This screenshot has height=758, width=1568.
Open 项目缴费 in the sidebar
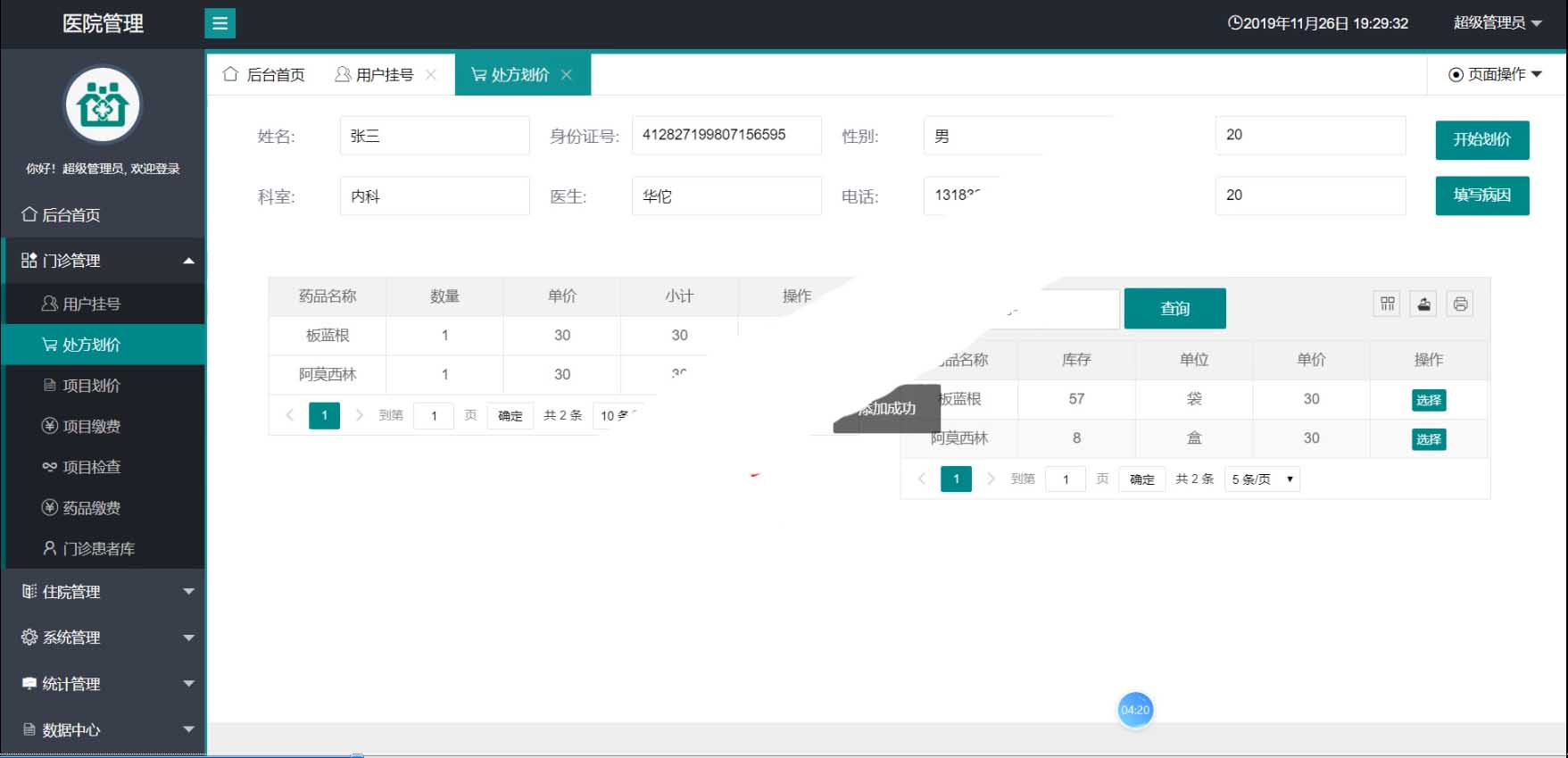(x=91, y=427)
